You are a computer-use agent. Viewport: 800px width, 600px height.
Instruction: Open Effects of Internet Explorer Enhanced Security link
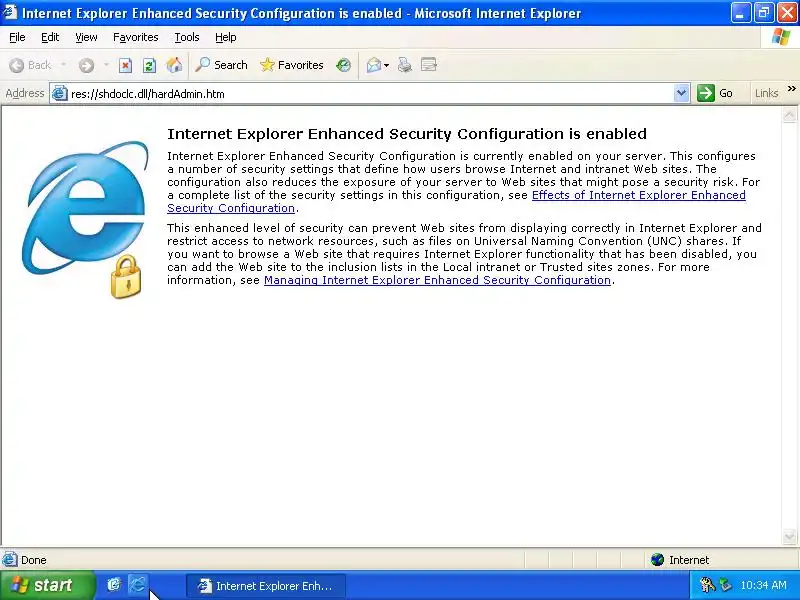click(638, 195)
